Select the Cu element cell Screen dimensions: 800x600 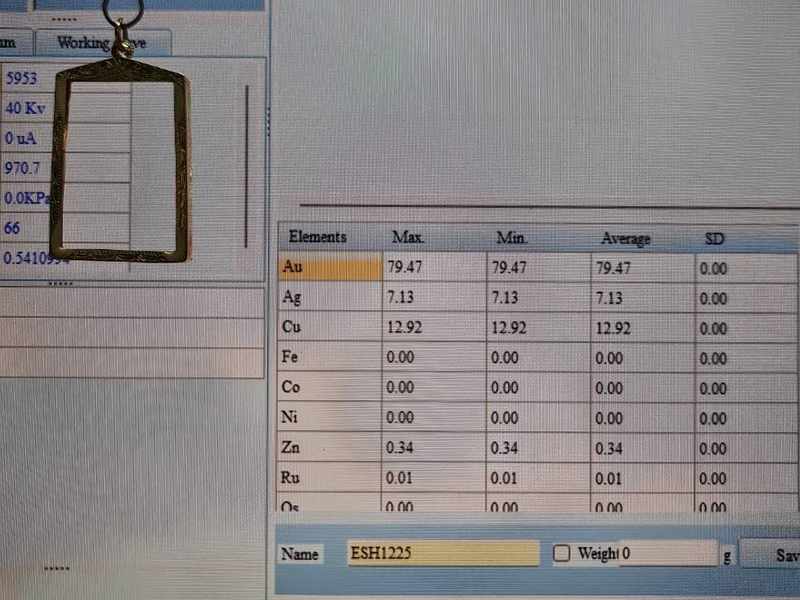(x=329, y=328)
